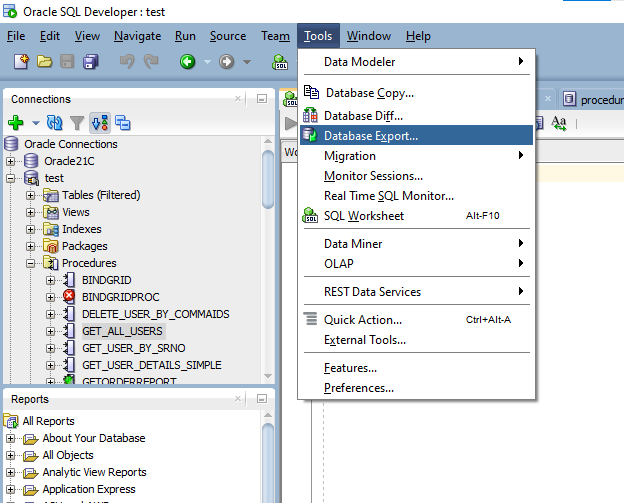Click the Filter funnel icon in Connections
The image size is (624, 503).
(77, 123)
